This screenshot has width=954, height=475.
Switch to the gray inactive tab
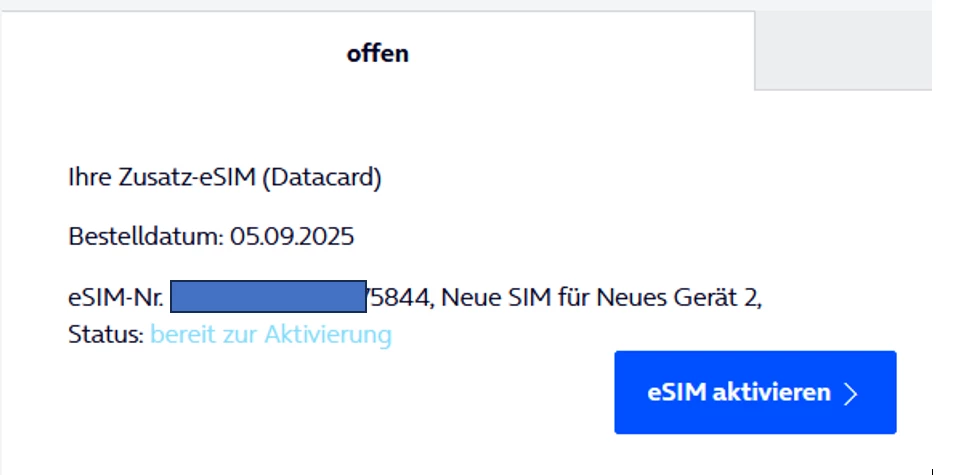point(842,52)
